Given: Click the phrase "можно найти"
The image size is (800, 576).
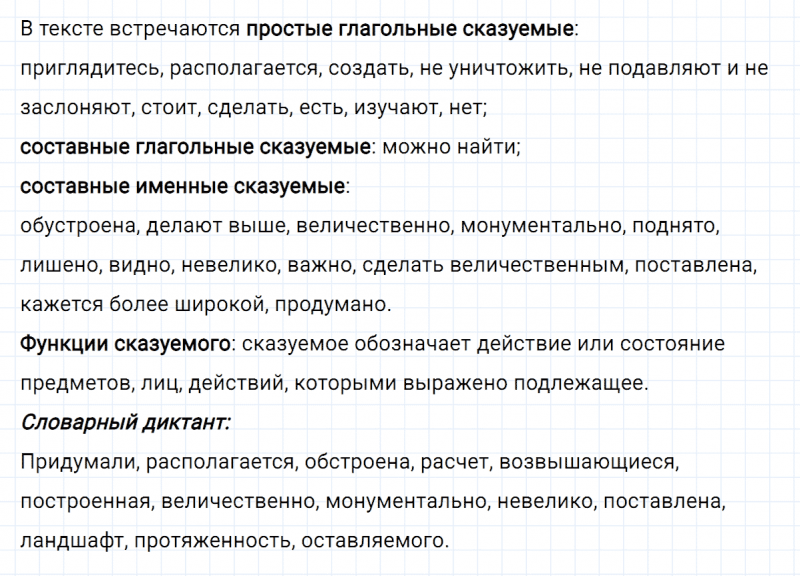Looking at the screenshot, I should pyautogui.click(x=467, y=147).
